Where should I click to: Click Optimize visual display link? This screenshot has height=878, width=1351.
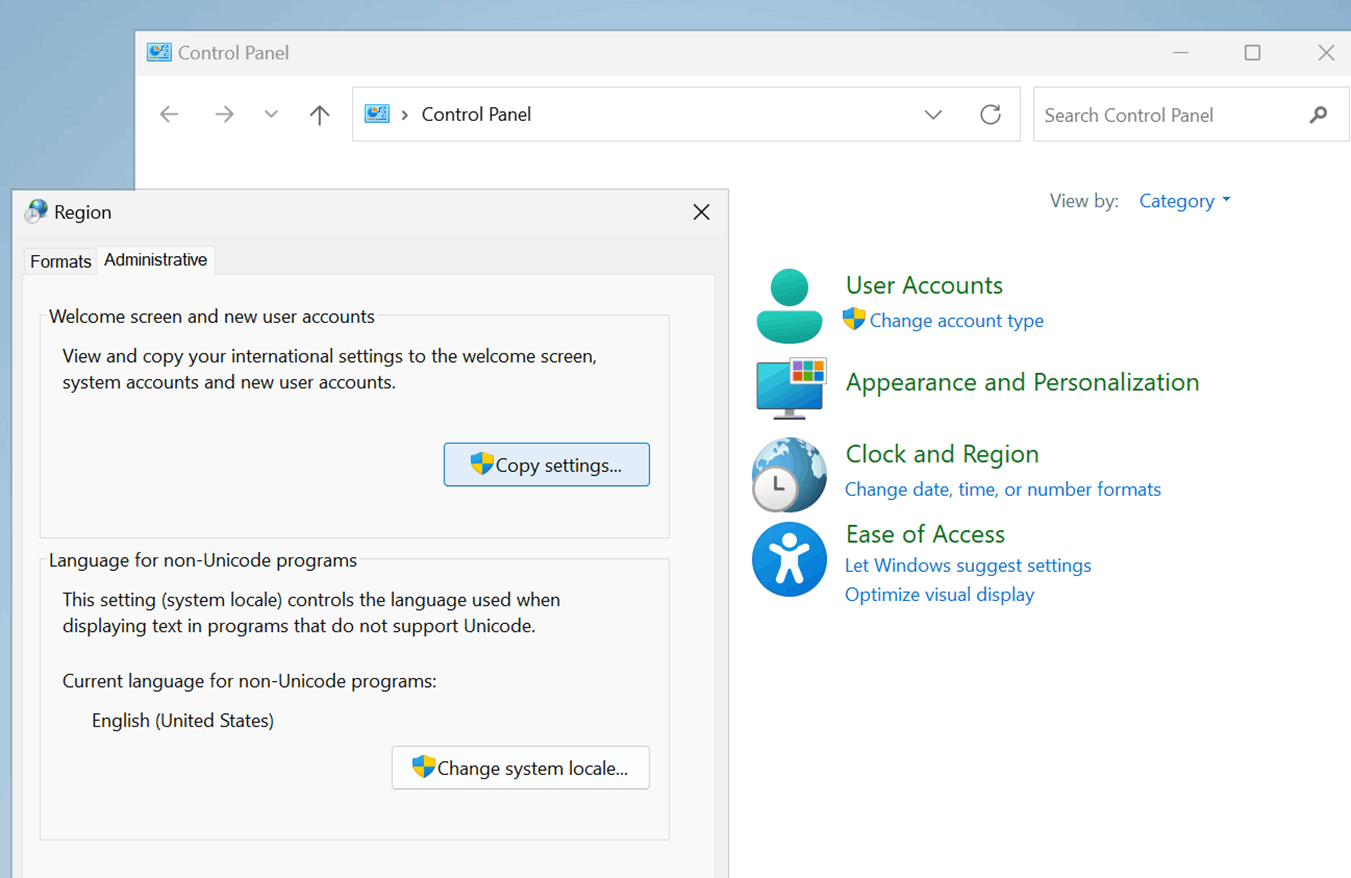coord(939,594)
